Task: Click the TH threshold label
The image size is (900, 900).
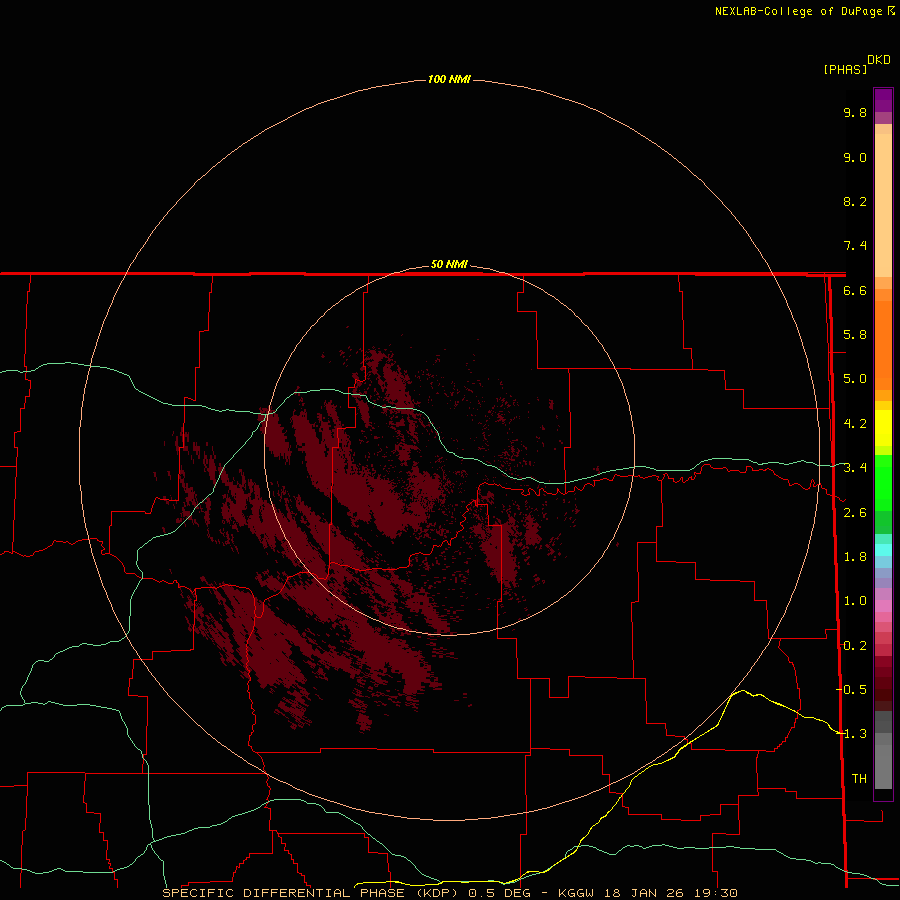Action: tap(859, 779)
